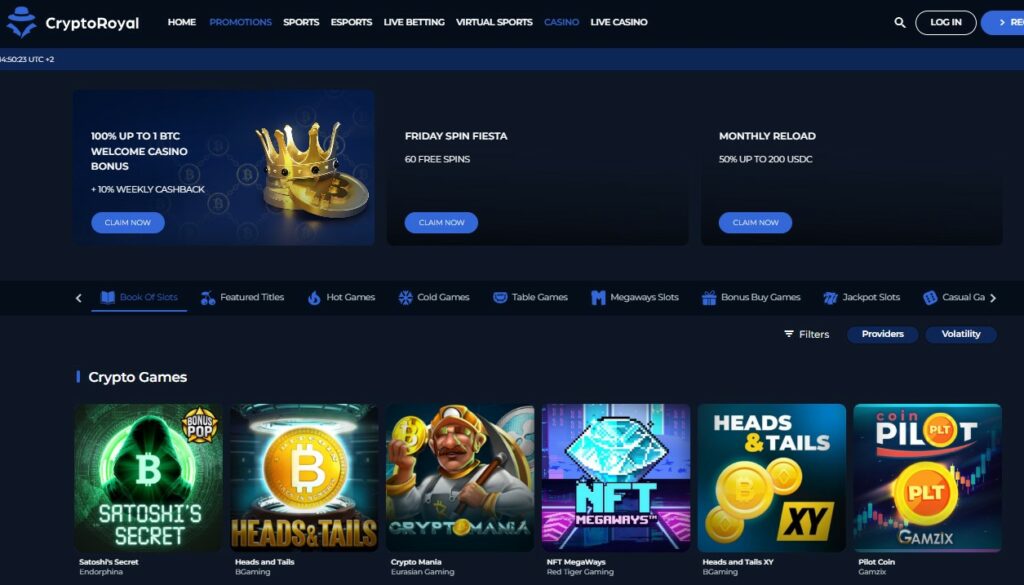Open the Filters icon control

pyautogui.click(x=789, y=334)
